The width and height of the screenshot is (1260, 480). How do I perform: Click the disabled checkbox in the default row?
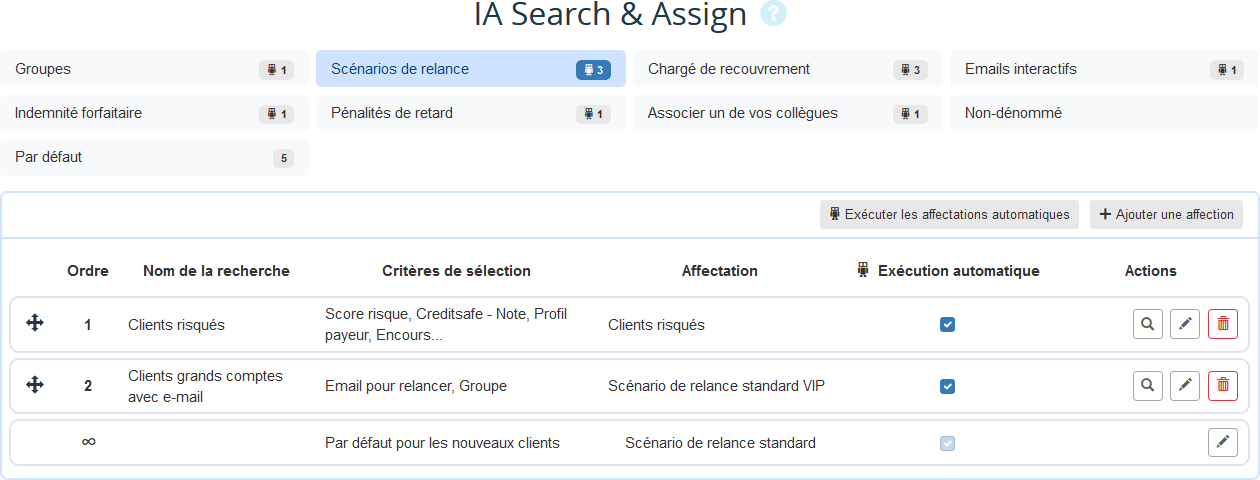point(948,443)
